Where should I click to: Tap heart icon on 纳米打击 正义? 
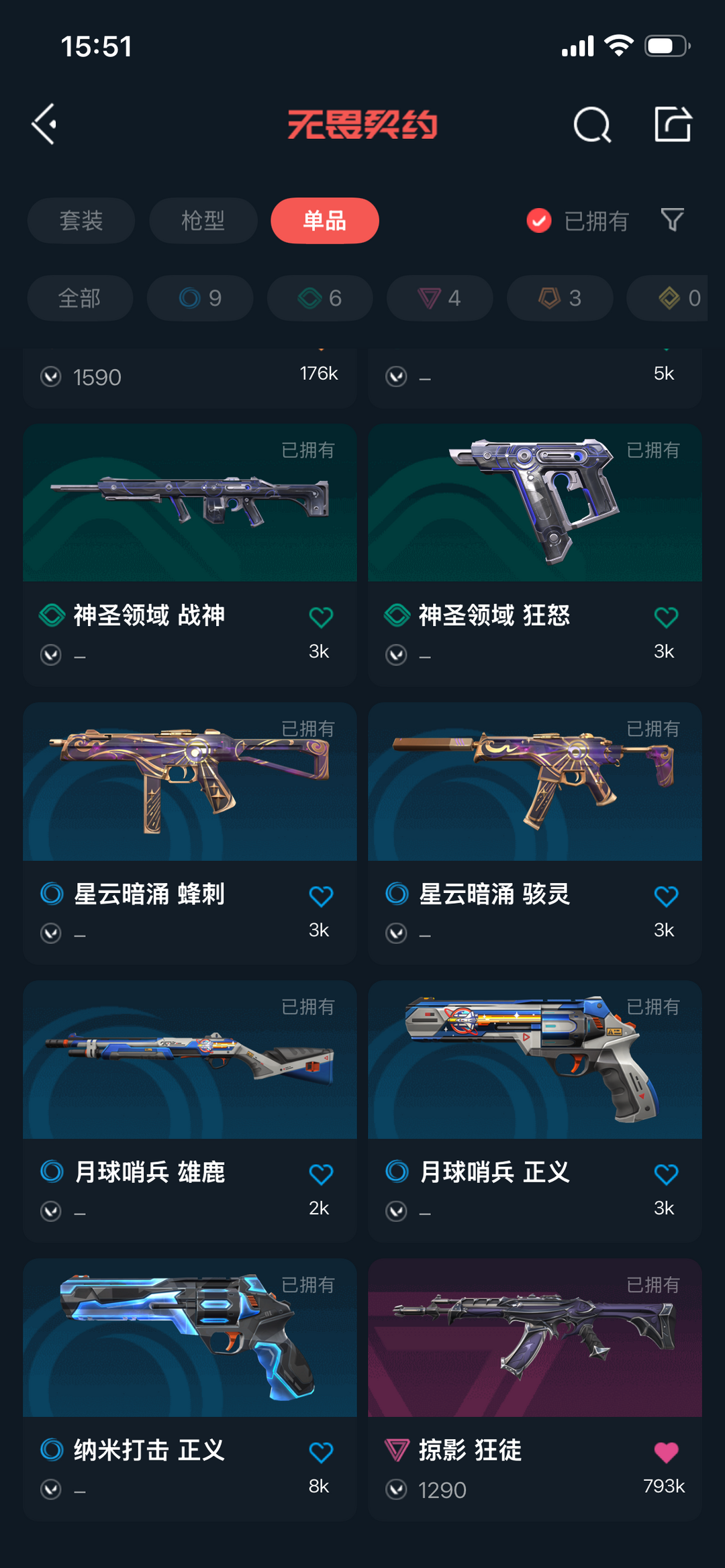pyautogui.click(x=321, y=1452)
